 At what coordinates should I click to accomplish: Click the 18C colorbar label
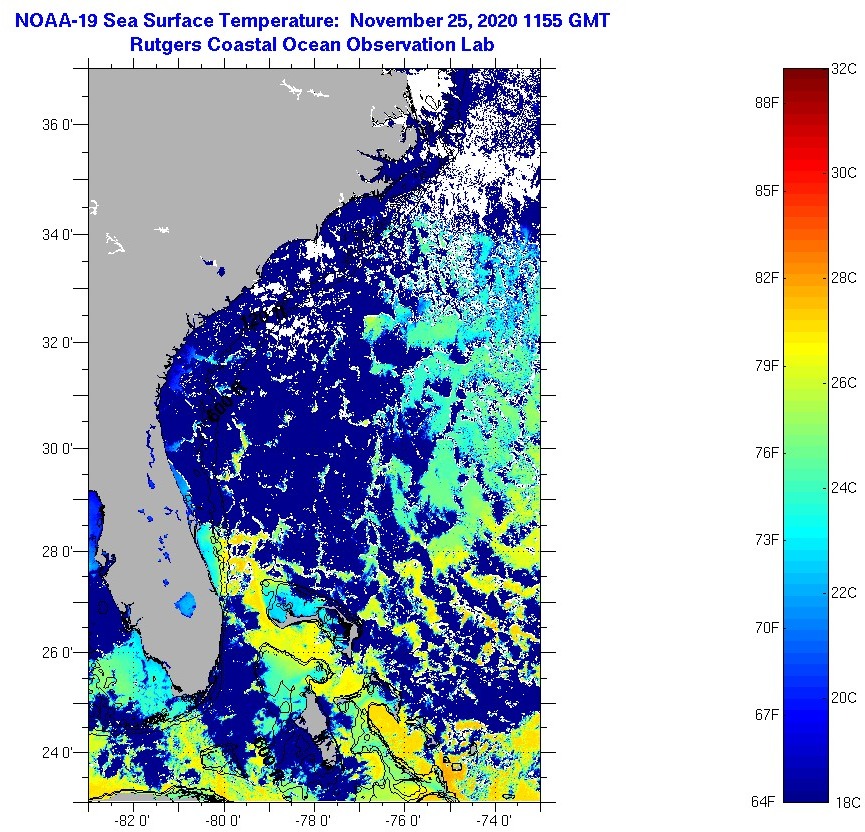point(847,803)
